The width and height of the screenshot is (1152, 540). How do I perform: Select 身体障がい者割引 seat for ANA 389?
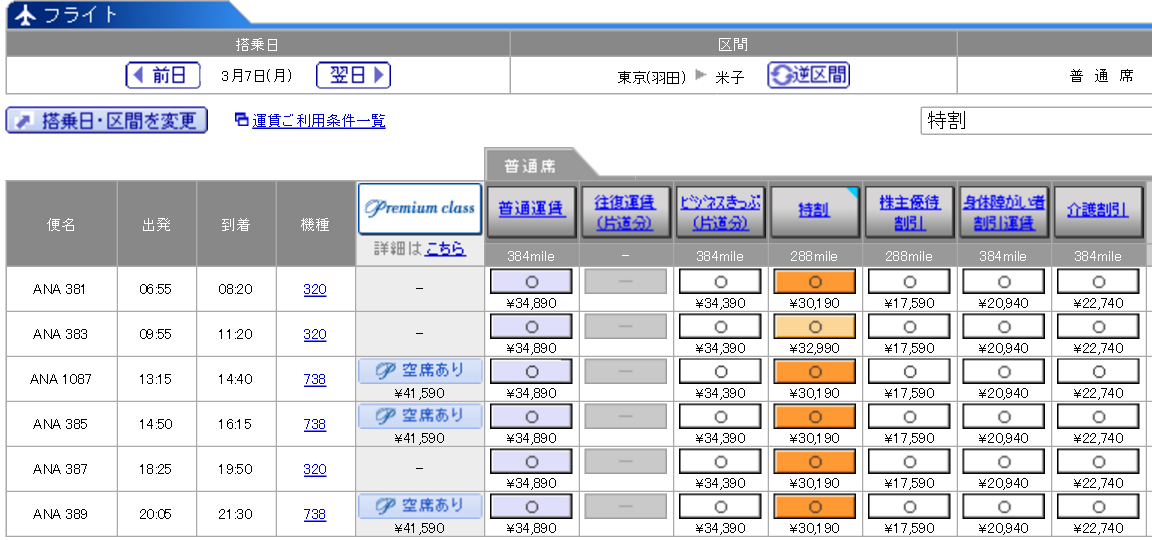coord(1004,507)
